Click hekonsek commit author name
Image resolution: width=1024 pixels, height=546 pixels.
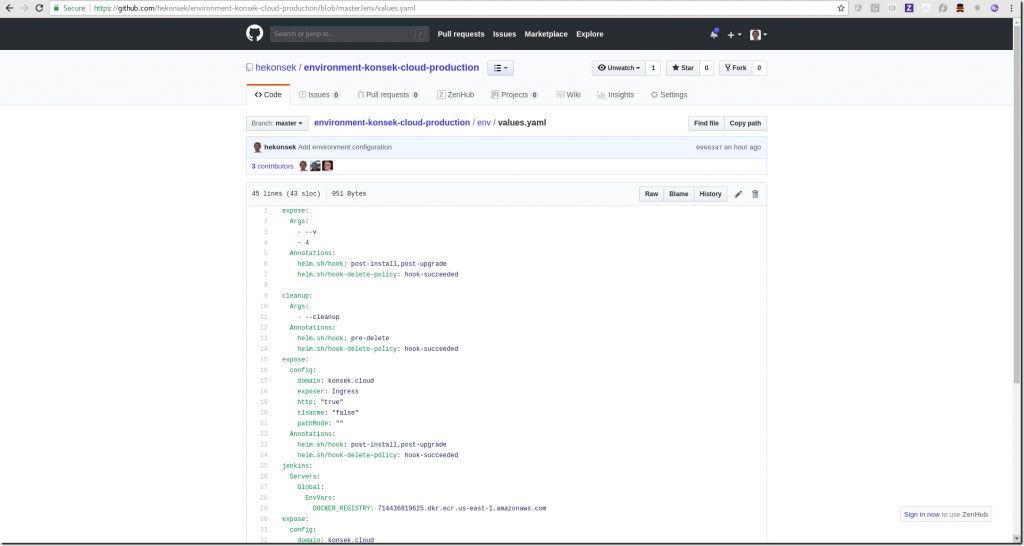[x=280, y=148]
